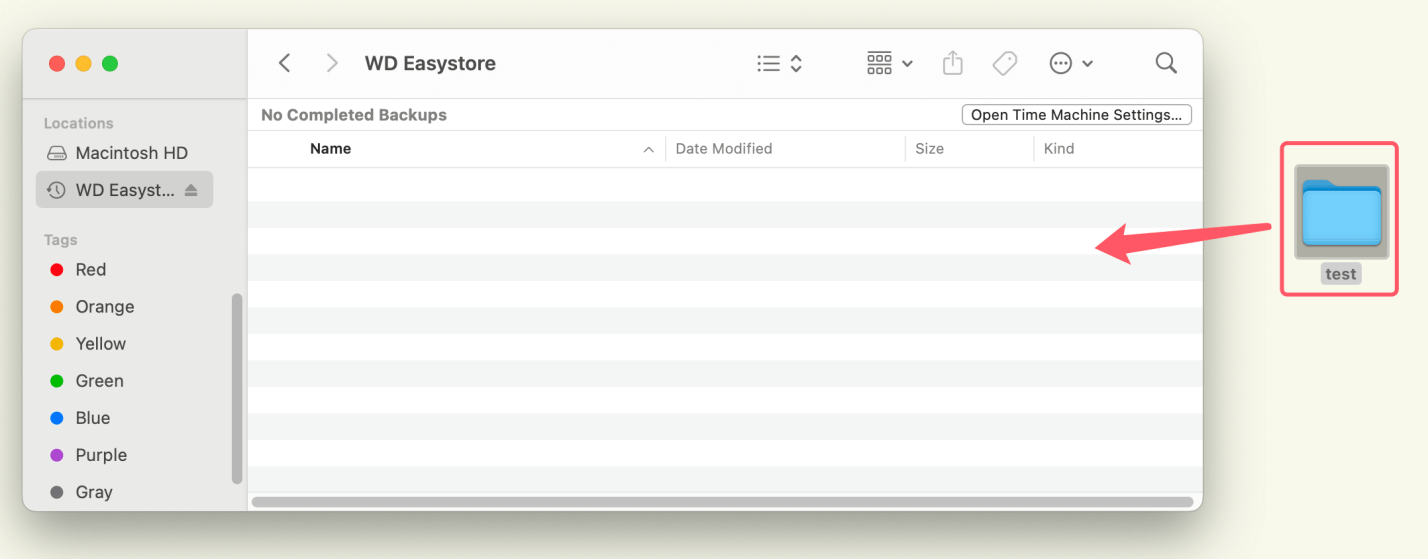Sort by the Size column header
This screenshot has height=559, width=1428.
click(x=929, y=149)
